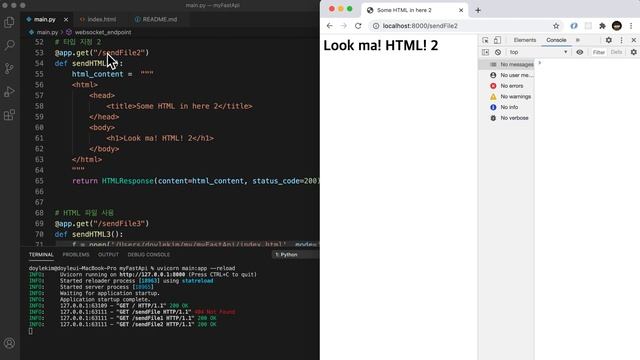Image resolution: width=640 pixels, height=360 pixels.
Task: Close the 'Some HTML in here 2' tab
Action: [x=461, y=10]
